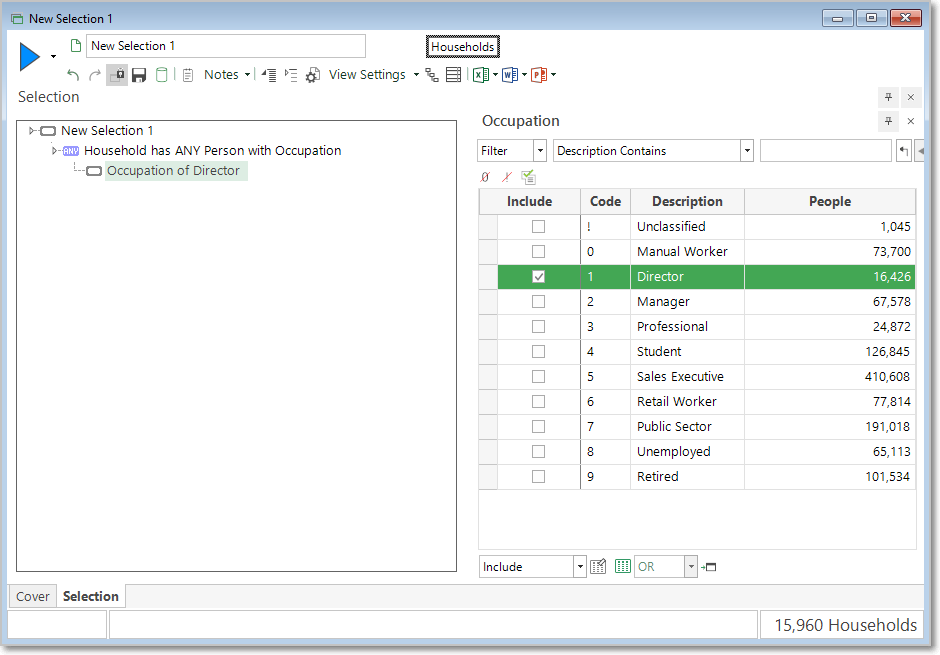Check the Include box for Unemployed
Screen dimensions: 940x655
point(538,451)
